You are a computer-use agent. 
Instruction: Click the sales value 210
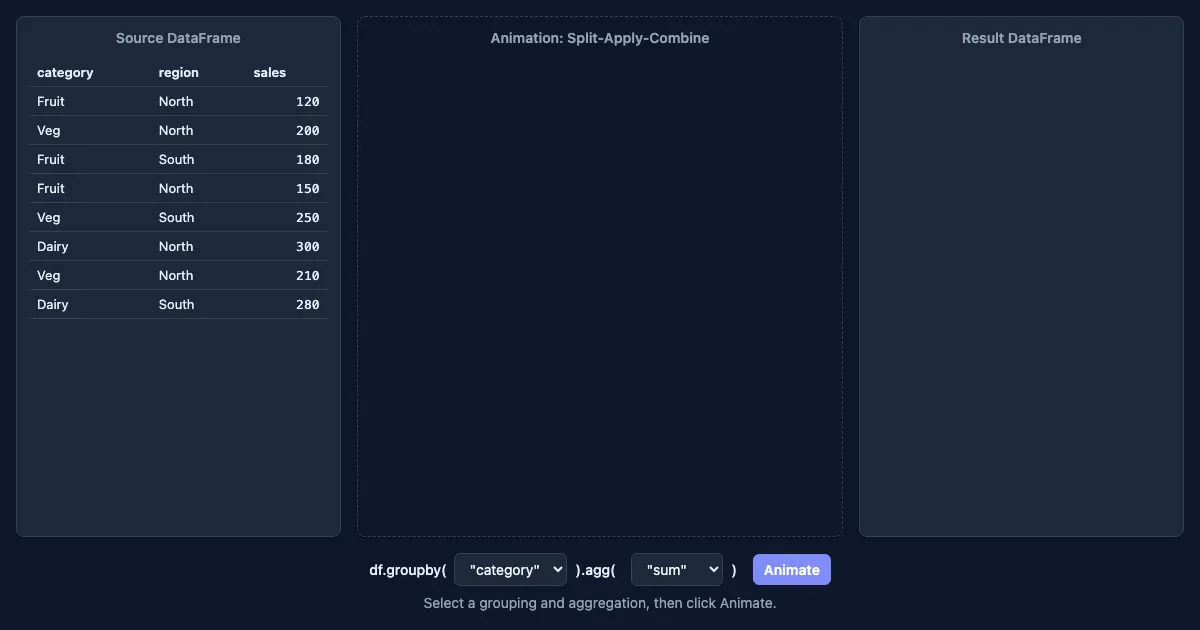click(x=308, y=276)
